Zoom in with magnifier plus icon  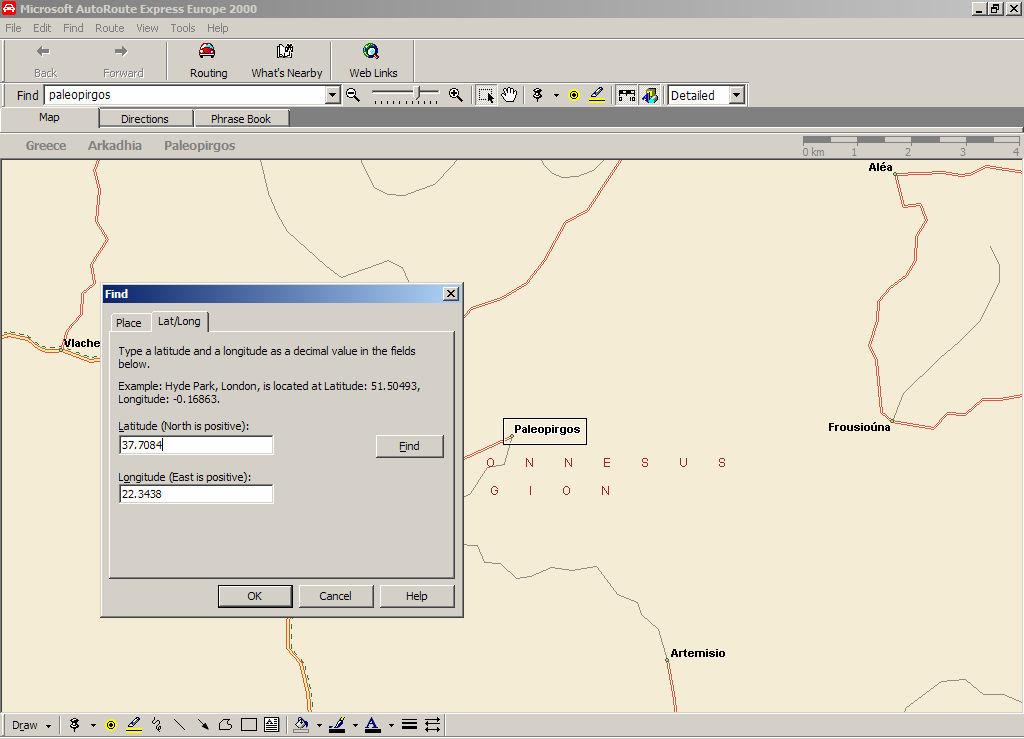coord(456,95)
